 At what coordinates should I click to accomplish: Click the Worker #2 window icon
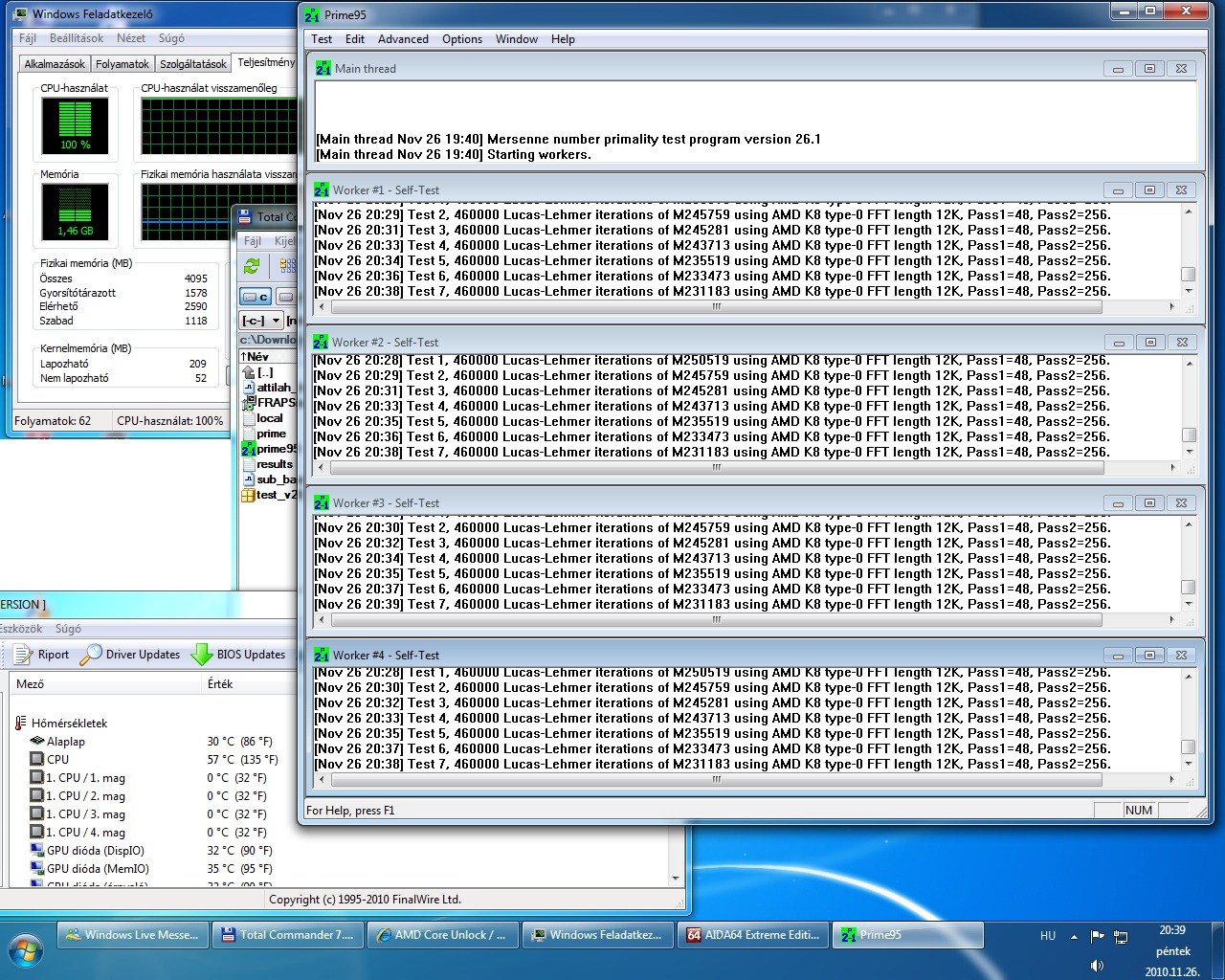(x=321, y=342)
